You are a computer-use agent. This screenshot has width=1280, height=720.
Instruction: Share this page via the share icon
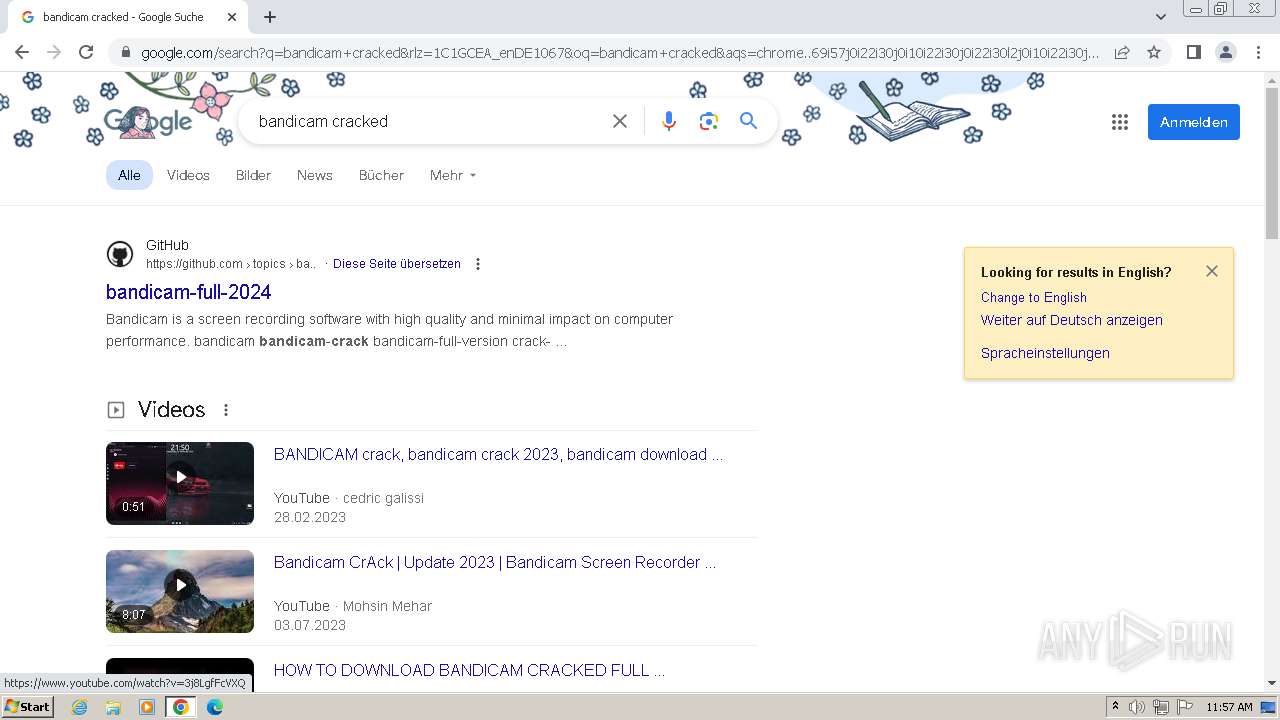tap(1122, 52)
